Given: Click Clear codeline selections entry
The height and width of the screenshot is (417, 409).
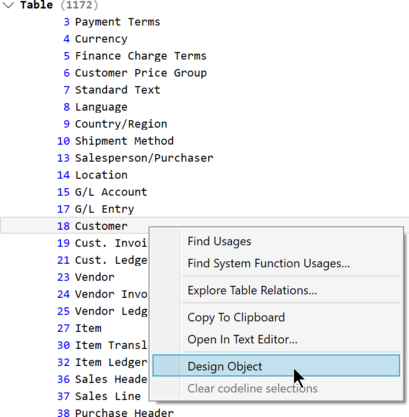Looking at the screenshot, I should click(276, 388).
